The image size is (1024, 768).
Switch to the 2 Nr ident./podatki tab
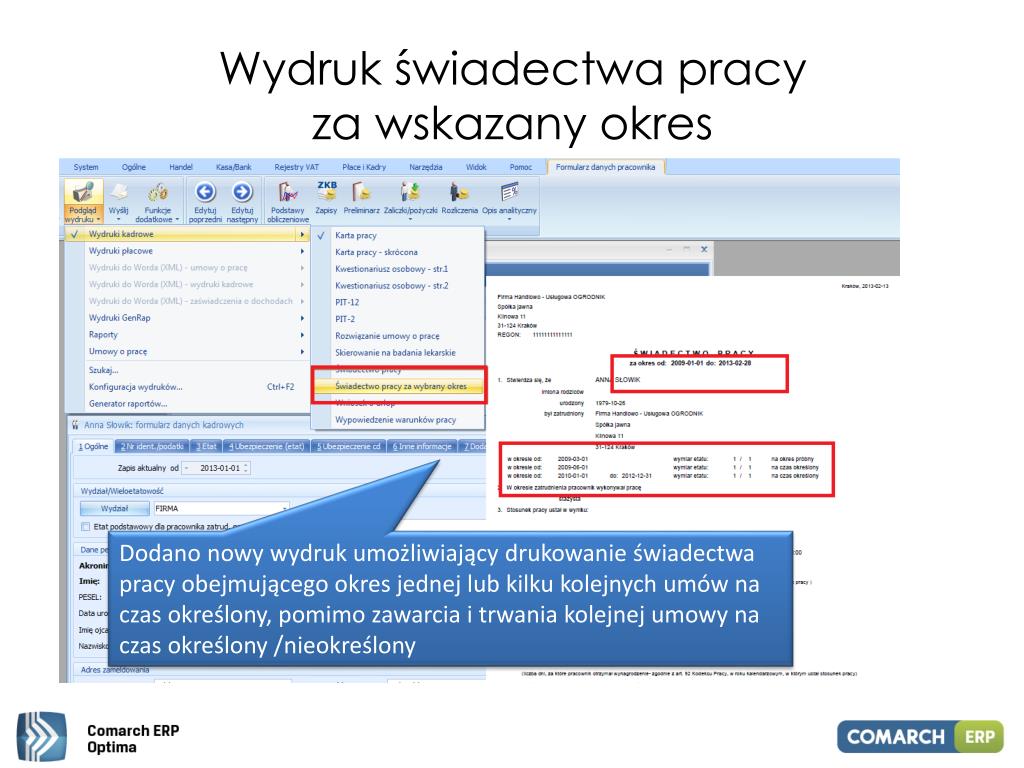[152, 447]
